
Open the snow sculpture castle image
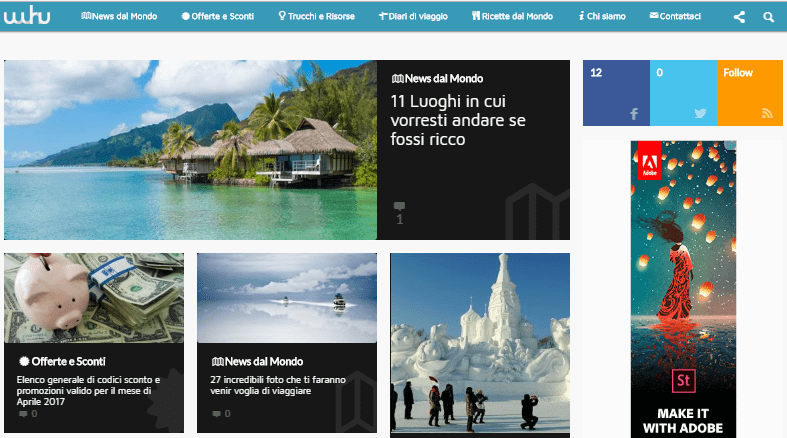480,343
